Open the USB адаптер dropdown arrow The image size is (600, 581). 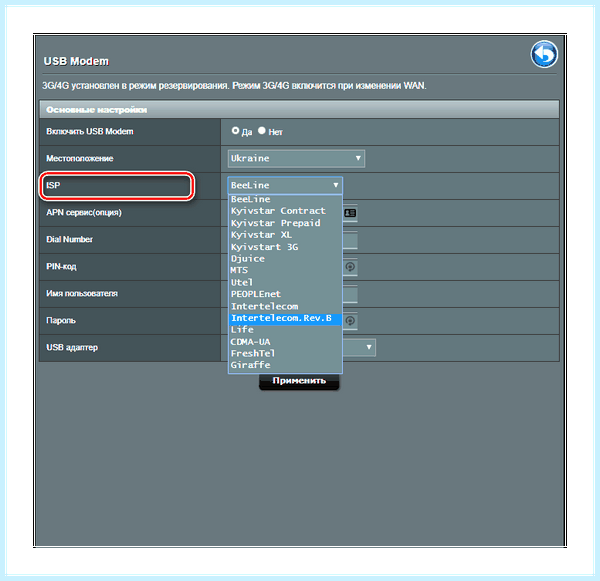(x=368, y=347)
